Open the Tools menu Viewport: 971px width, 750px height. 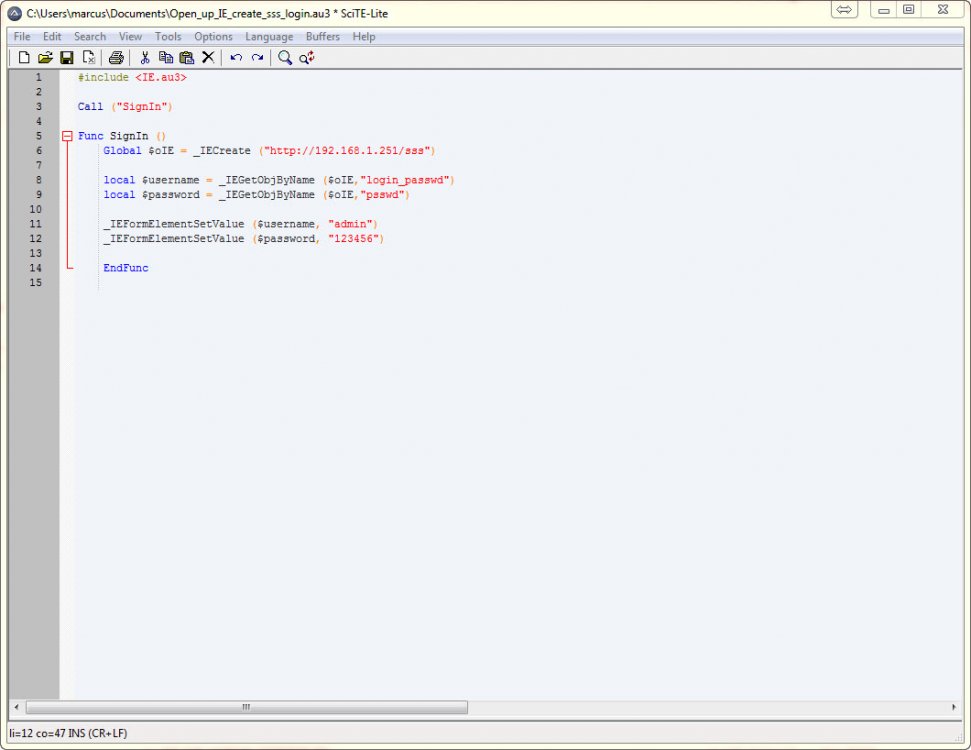[x=168, y=37]
